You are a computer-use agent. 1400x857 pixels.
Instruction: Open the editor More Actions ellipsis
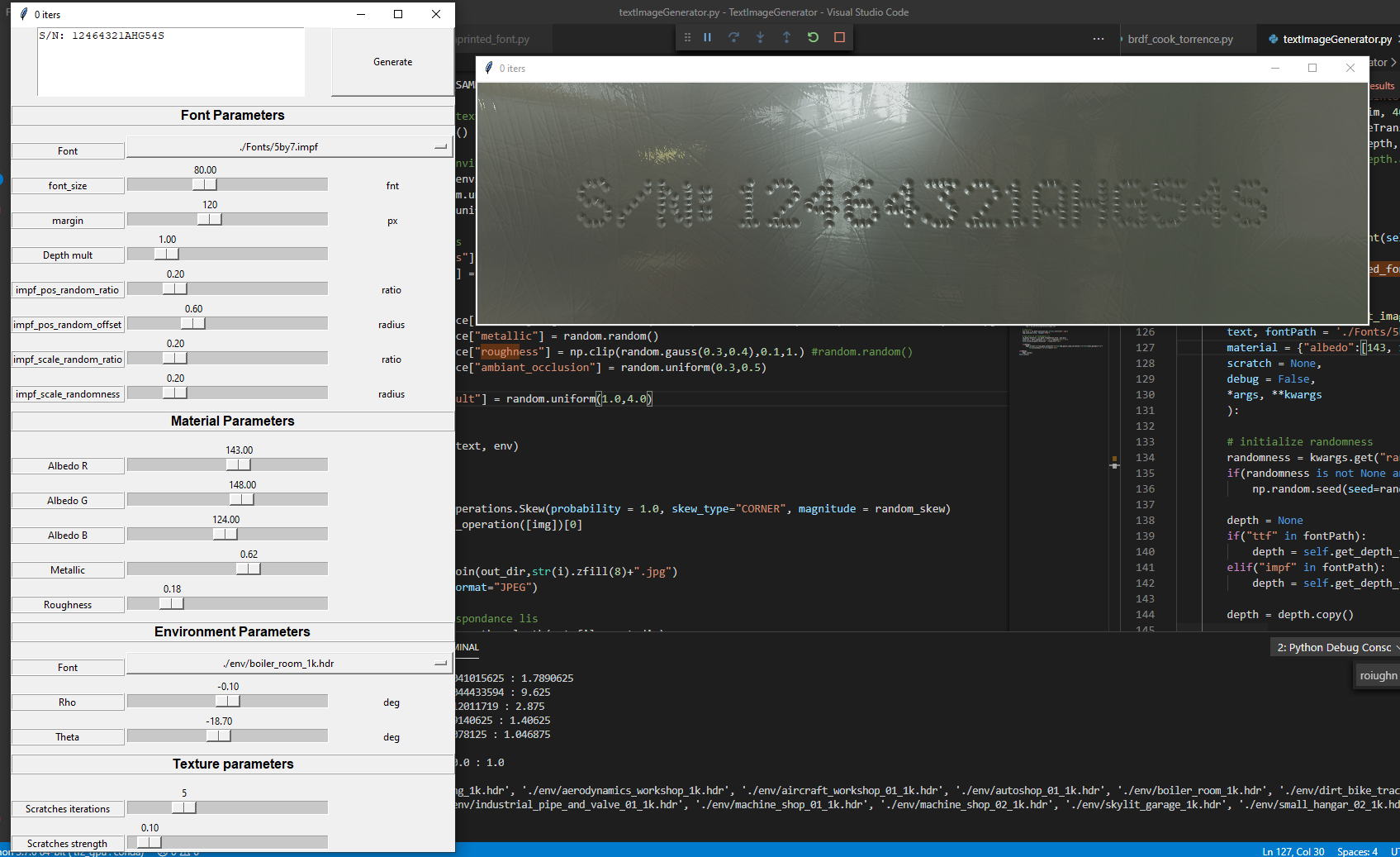click(1098, 39)
